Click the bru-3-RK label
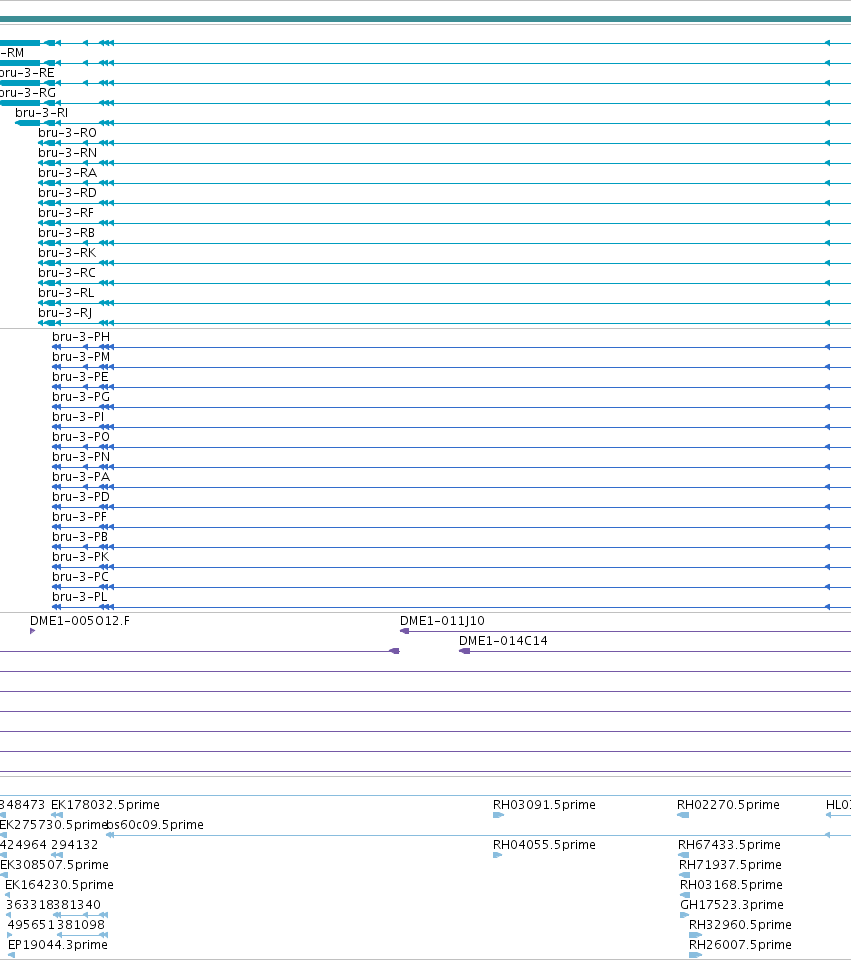851x960 pixels. (x=67, y=253)
